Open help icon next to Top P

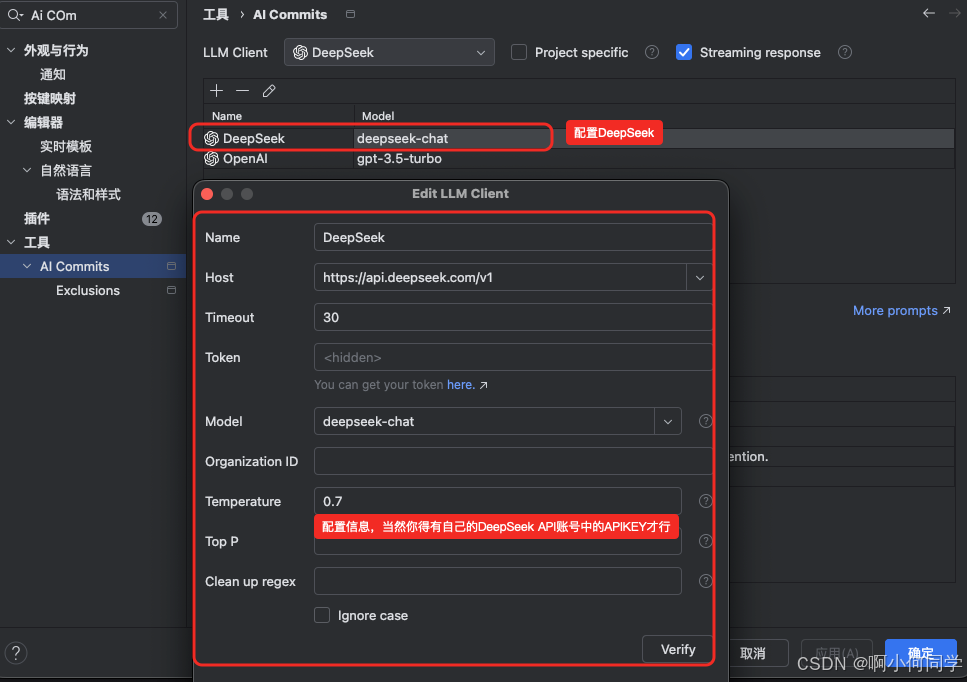tap(706, 541)
